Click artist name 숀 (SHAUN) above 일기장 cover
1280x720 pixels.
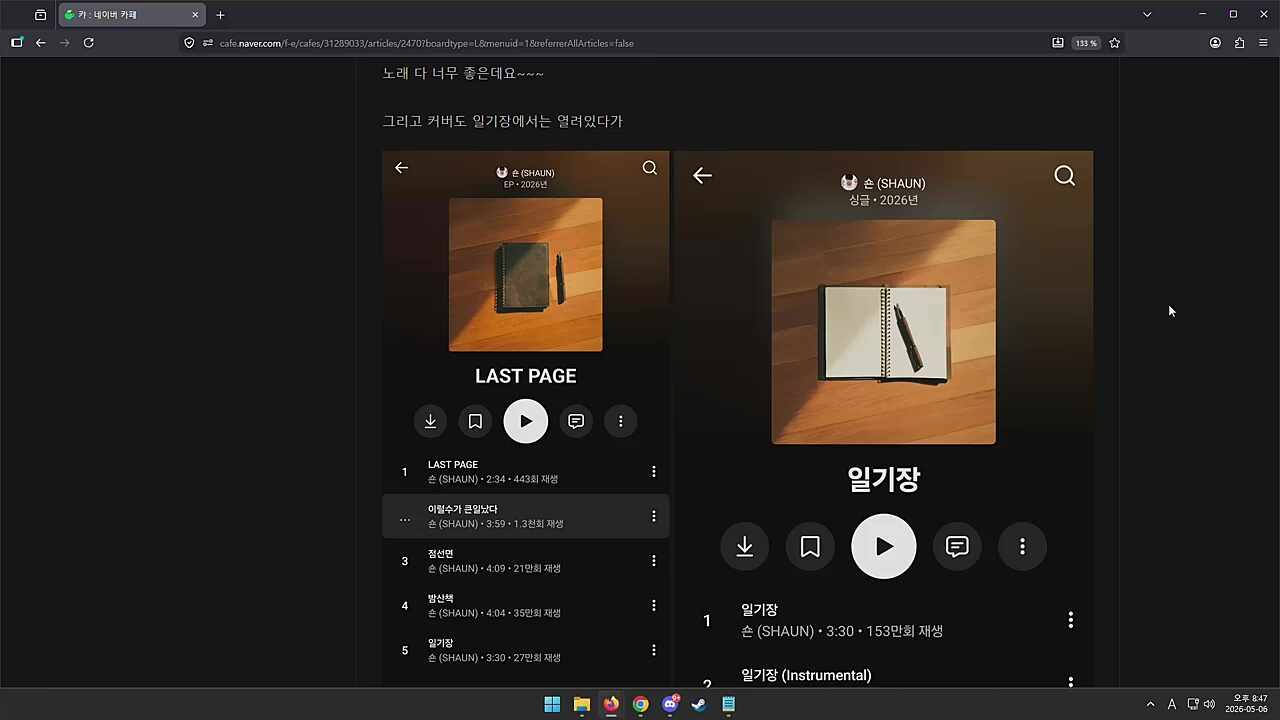coord(894,183)
